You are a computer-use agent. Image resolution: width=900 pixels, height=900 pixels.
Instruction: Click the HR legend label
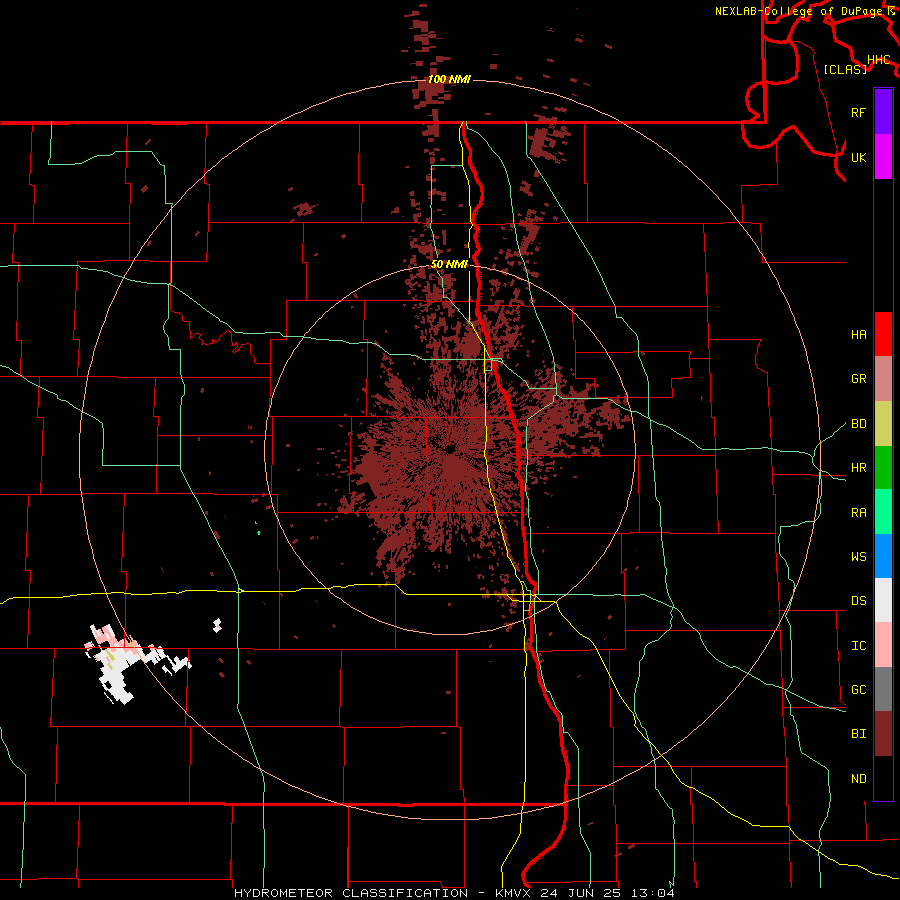(x=858, y=468)
